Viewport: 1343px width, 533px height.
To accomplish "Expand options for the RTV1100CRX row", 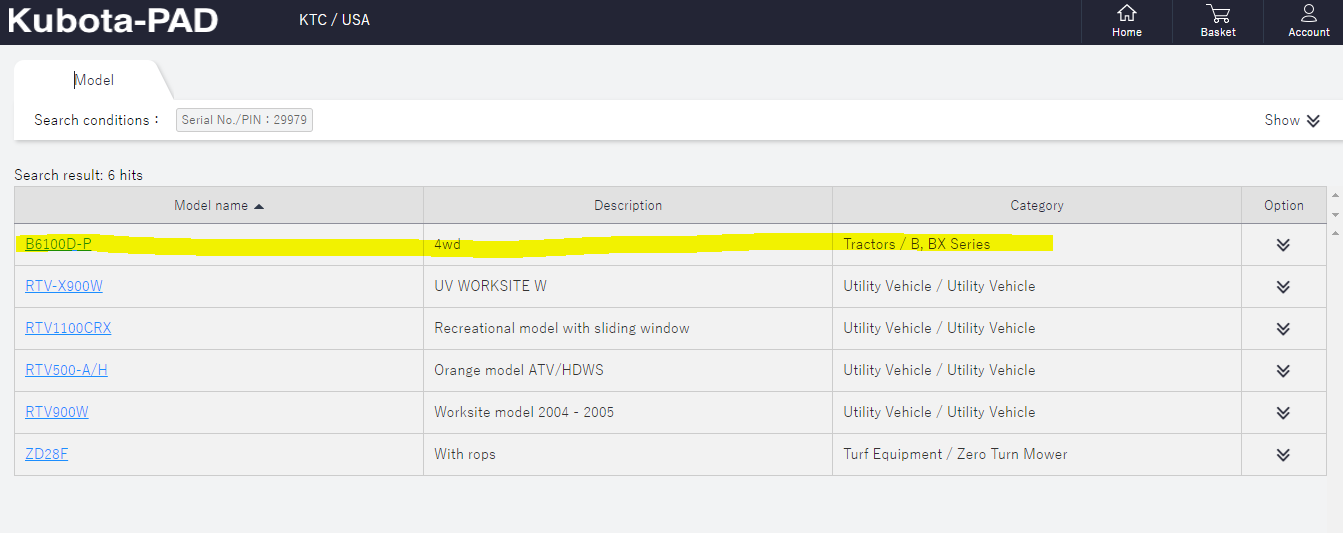I will pos(1284,329).
